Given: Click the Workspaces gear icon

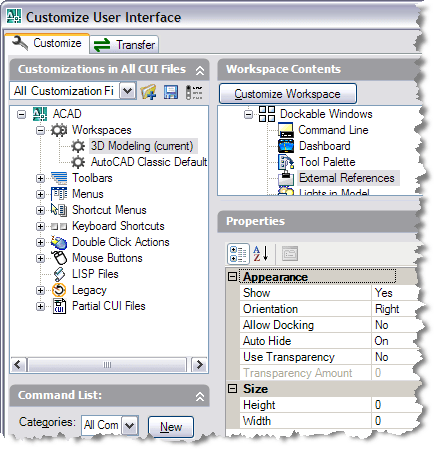Looking at the screenshot, I should click(x=59, y=130).
